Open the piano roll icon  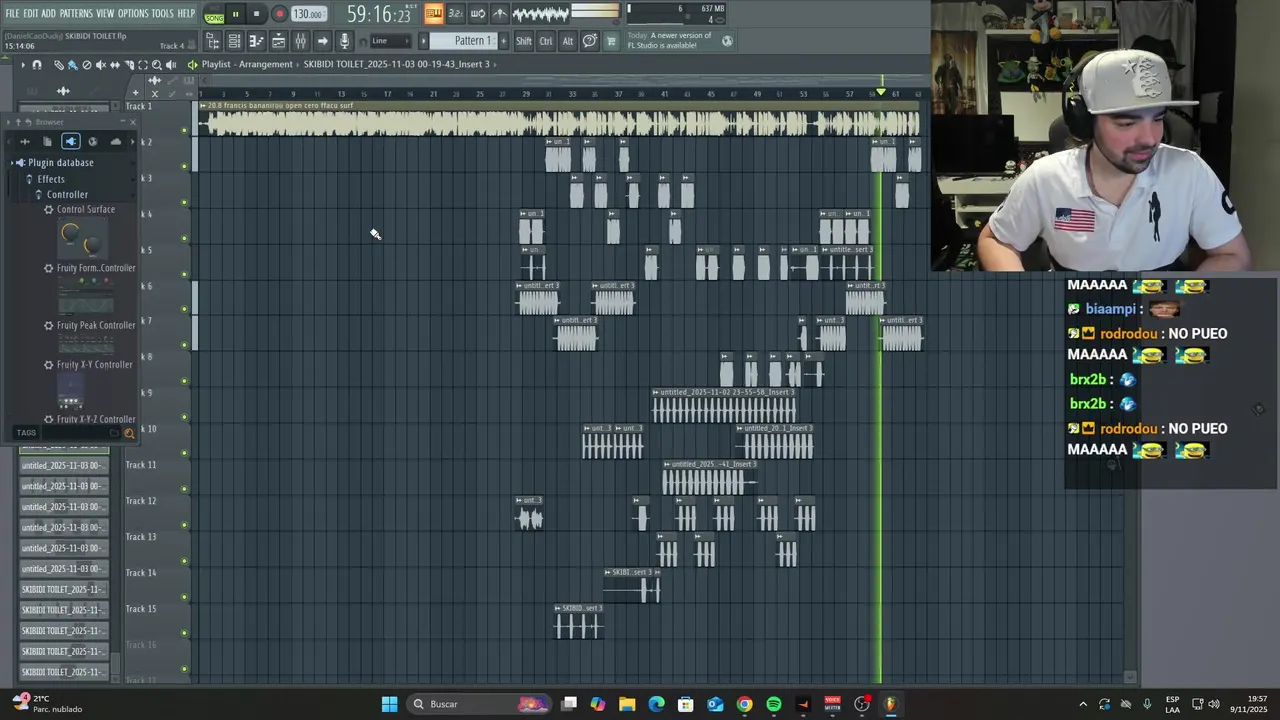[x=256, y=41]
